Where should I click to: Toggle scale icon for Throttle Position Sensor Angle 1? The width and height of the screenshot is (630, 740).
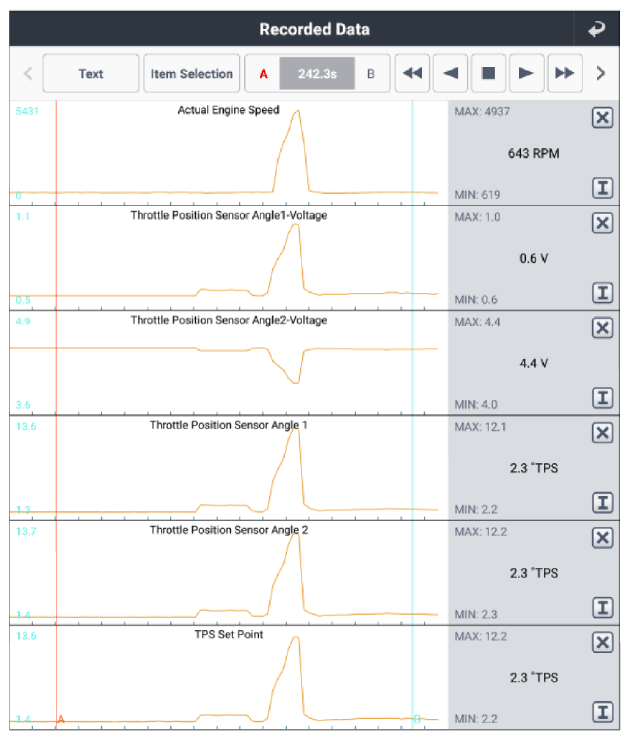(602, 502)
